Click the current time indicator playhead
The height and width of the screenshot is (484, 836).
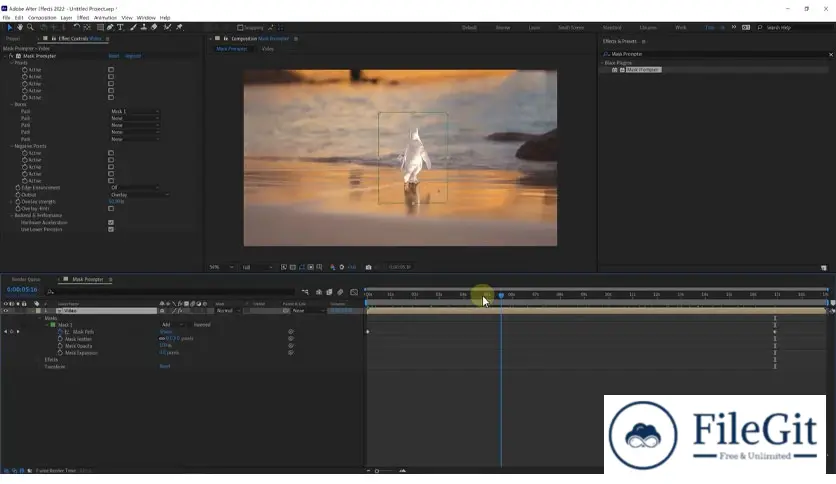(501, 295)
